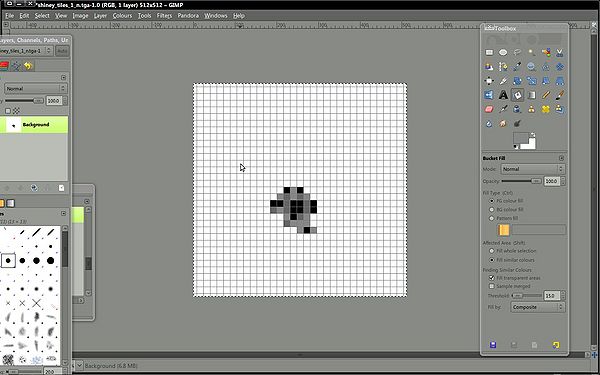Open the image selector dropdown in Layers dock
This screenshot has height=375, width=600.
tap(25, 51)
